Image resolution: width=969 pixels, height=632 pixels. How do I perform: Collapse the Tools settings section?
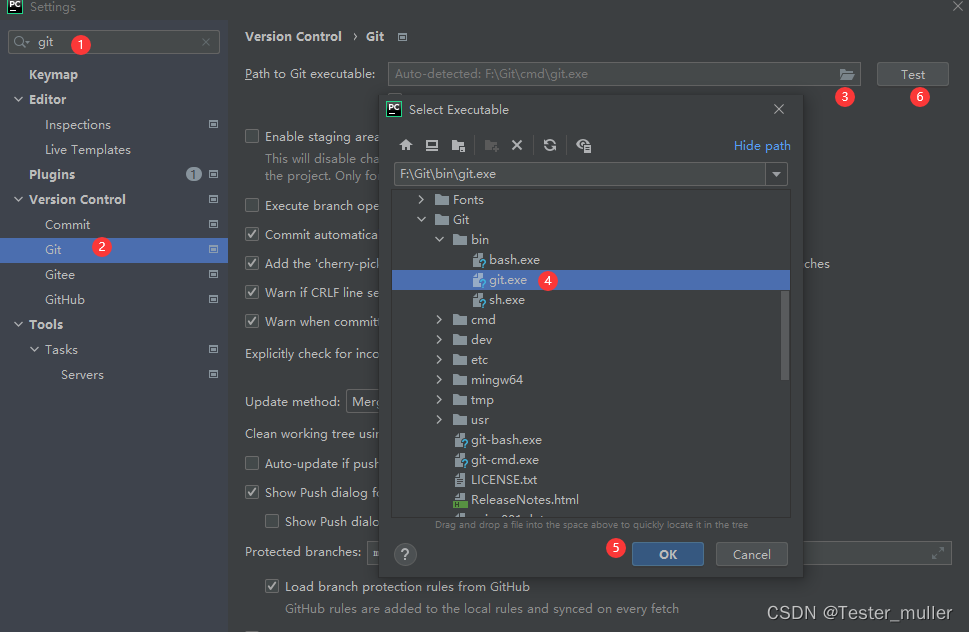point(19,324)
